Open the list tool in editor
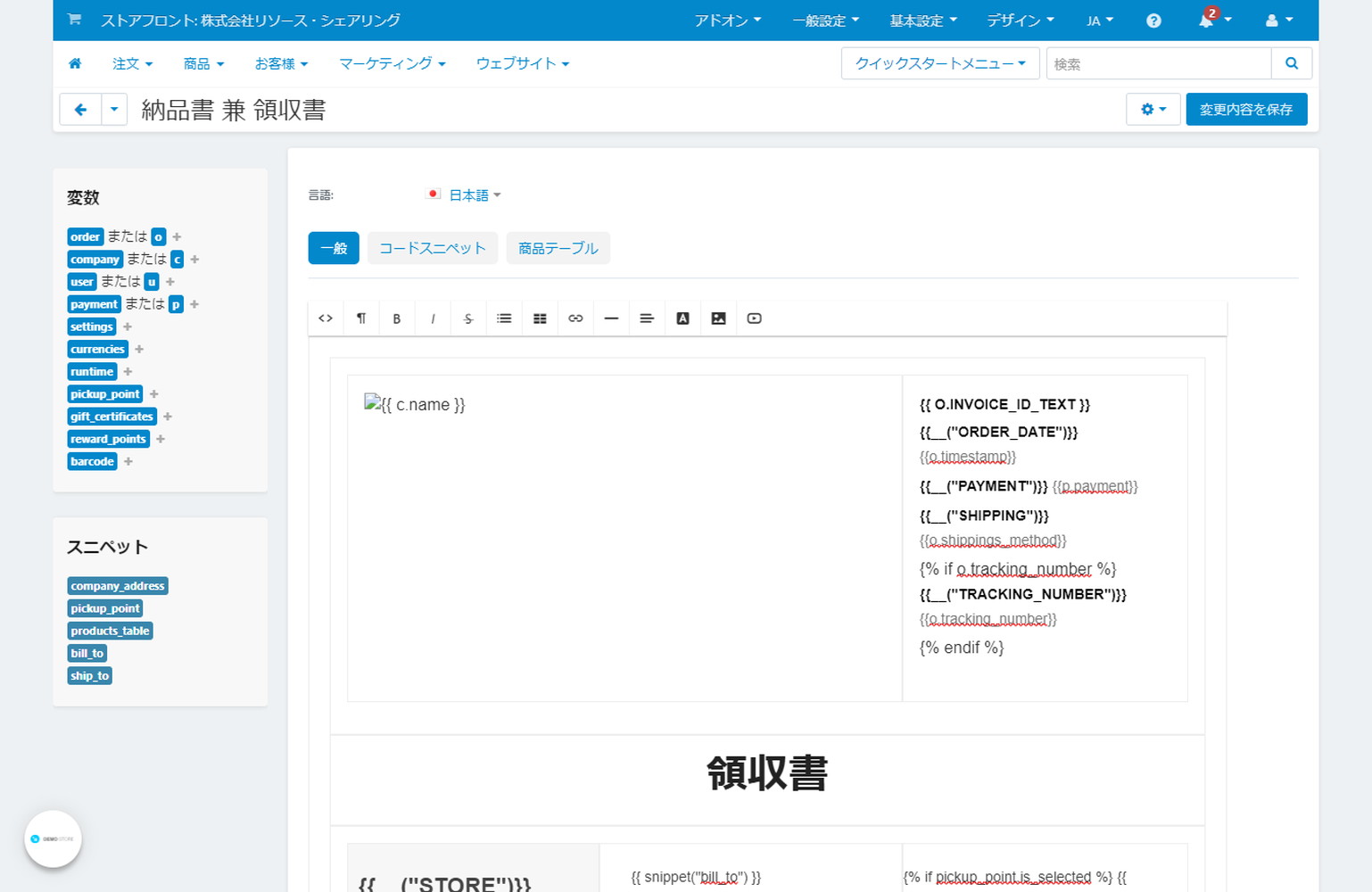The width and height of the screenshot is (1372, 892). pyautogui.click(x=504, y=318)
